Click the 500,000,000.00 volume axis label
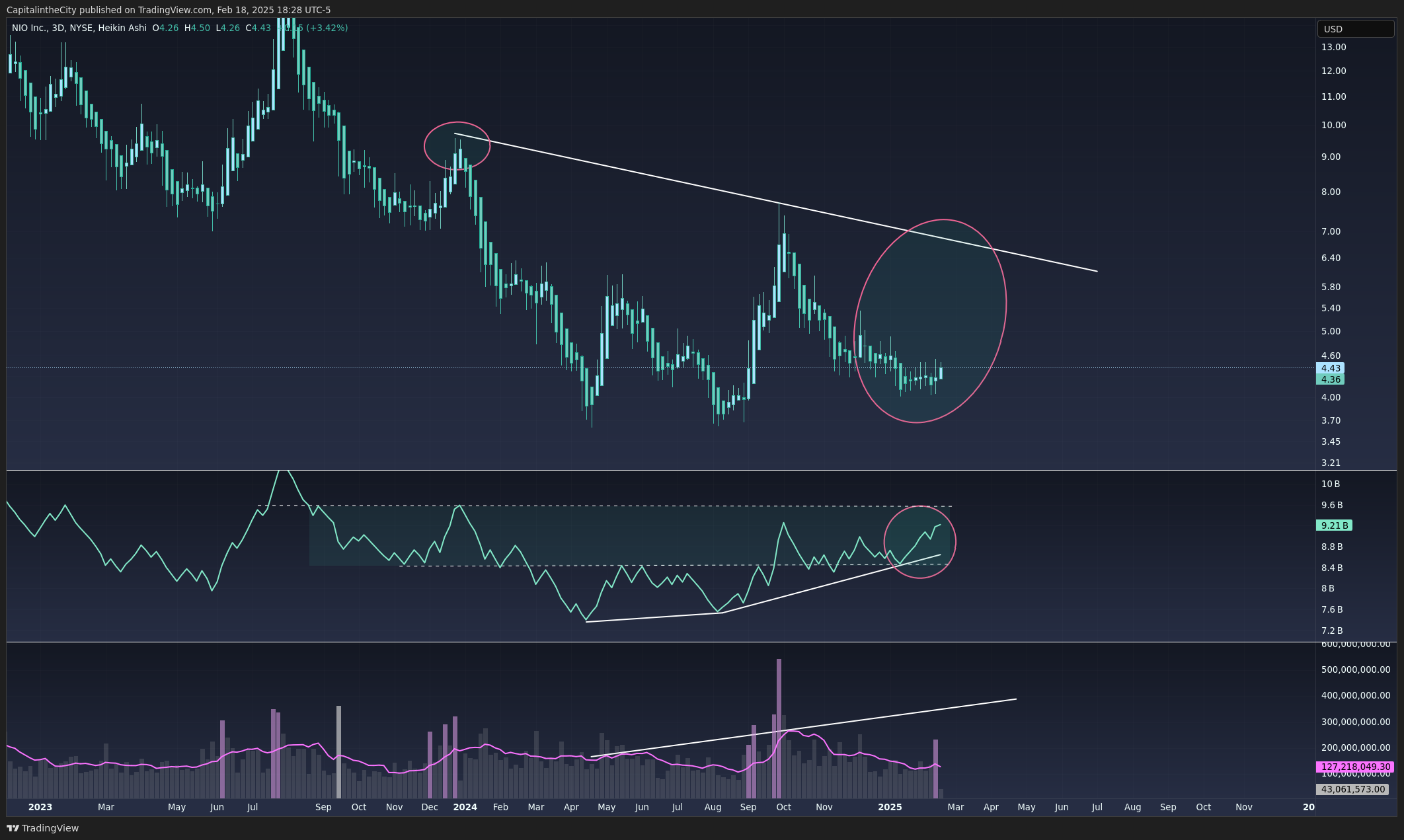Image resolution: width=1404 pixels, height=840 pixels. pos(1356,669)
